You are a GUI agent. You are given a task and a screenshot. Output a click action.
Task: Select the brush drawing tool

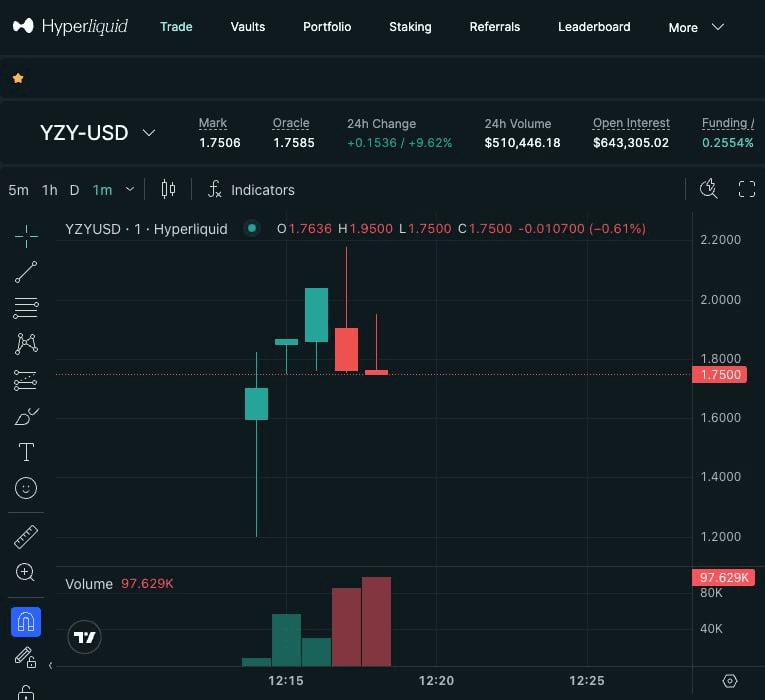(26, 417)
